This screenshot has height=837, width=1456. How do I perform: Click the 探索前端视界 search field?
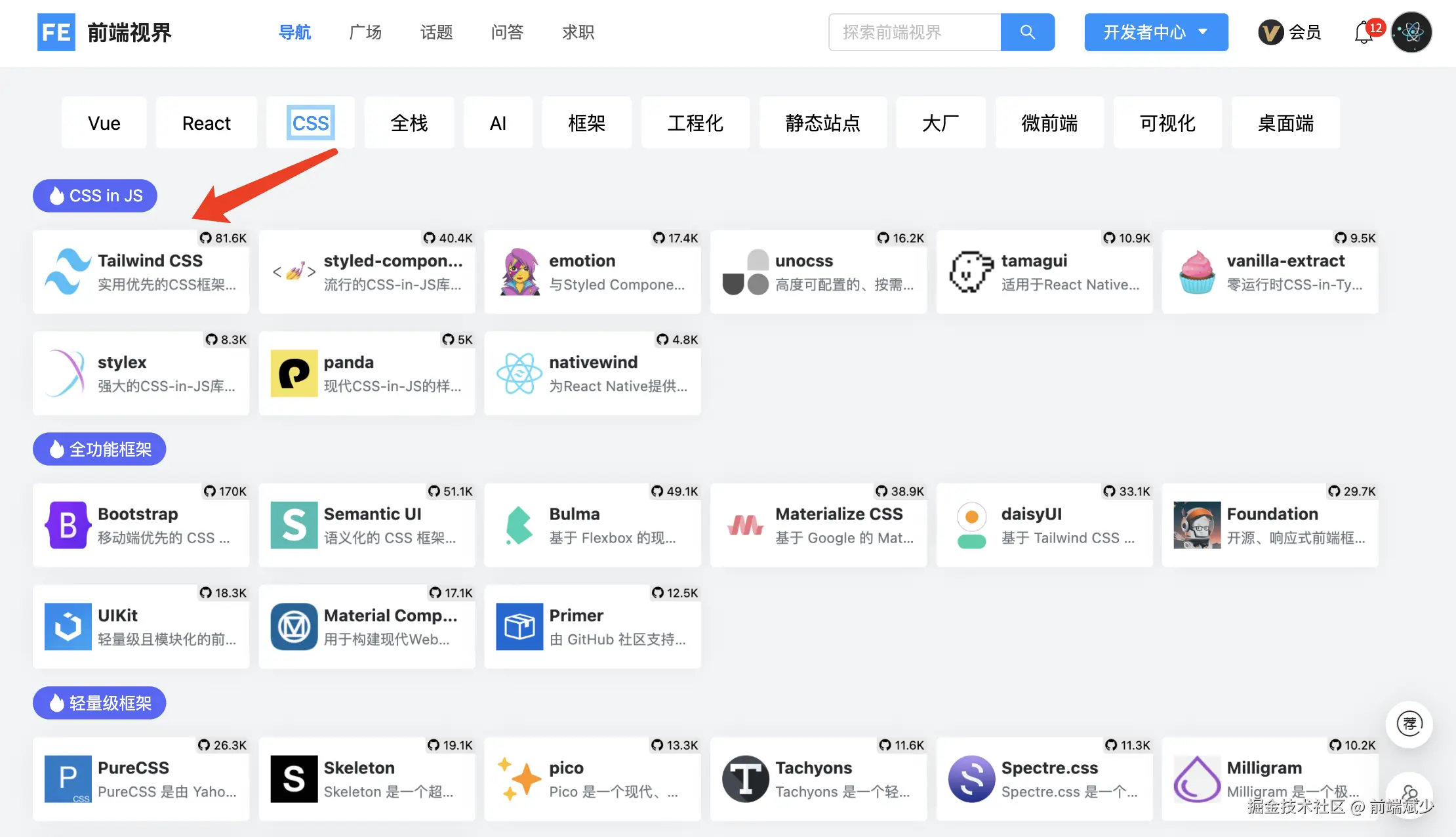click(x=914, y=32)
